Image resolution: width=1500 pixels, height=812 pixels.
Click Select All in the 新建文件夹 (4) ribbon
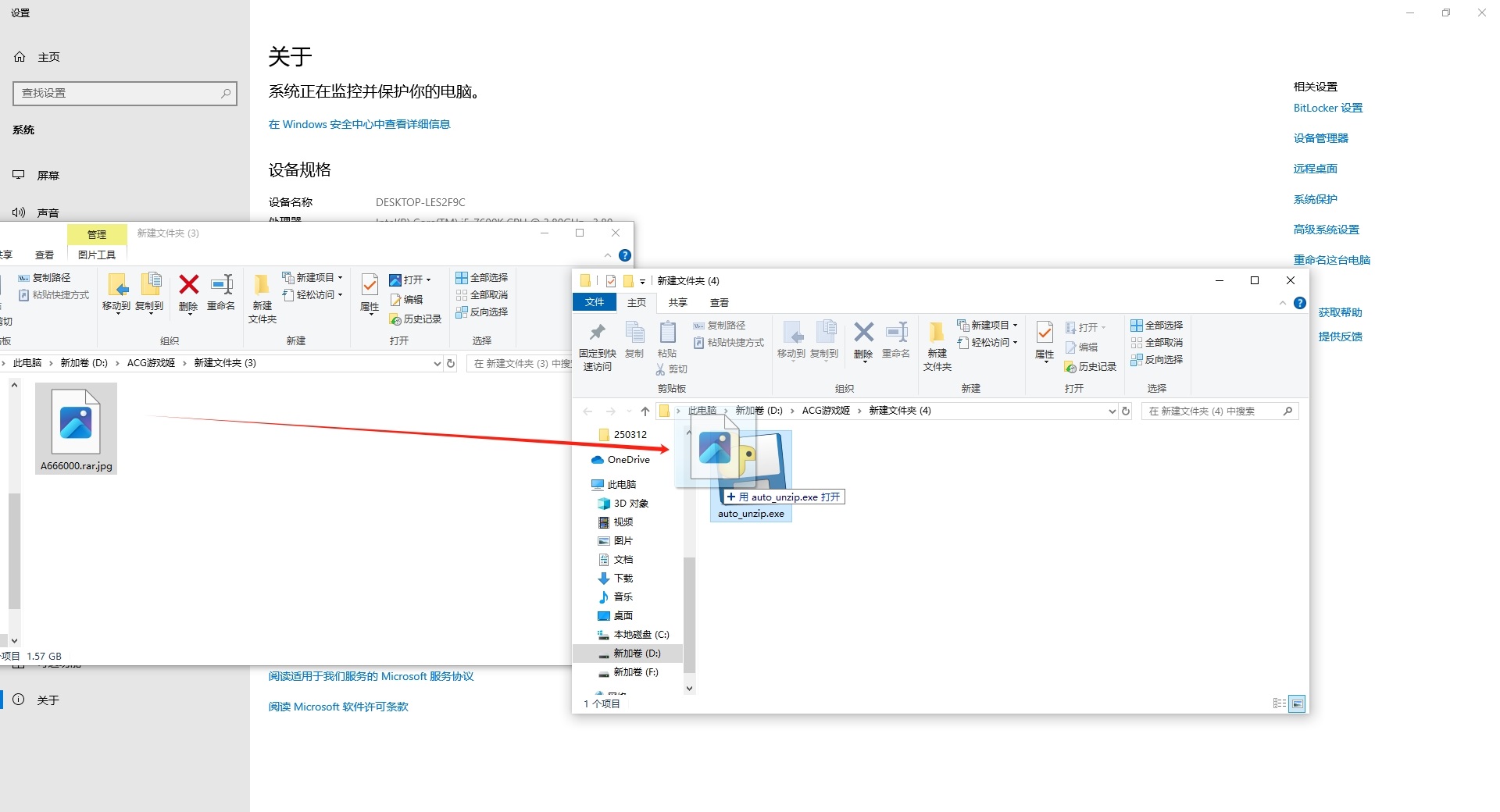tap(1157, 326)
